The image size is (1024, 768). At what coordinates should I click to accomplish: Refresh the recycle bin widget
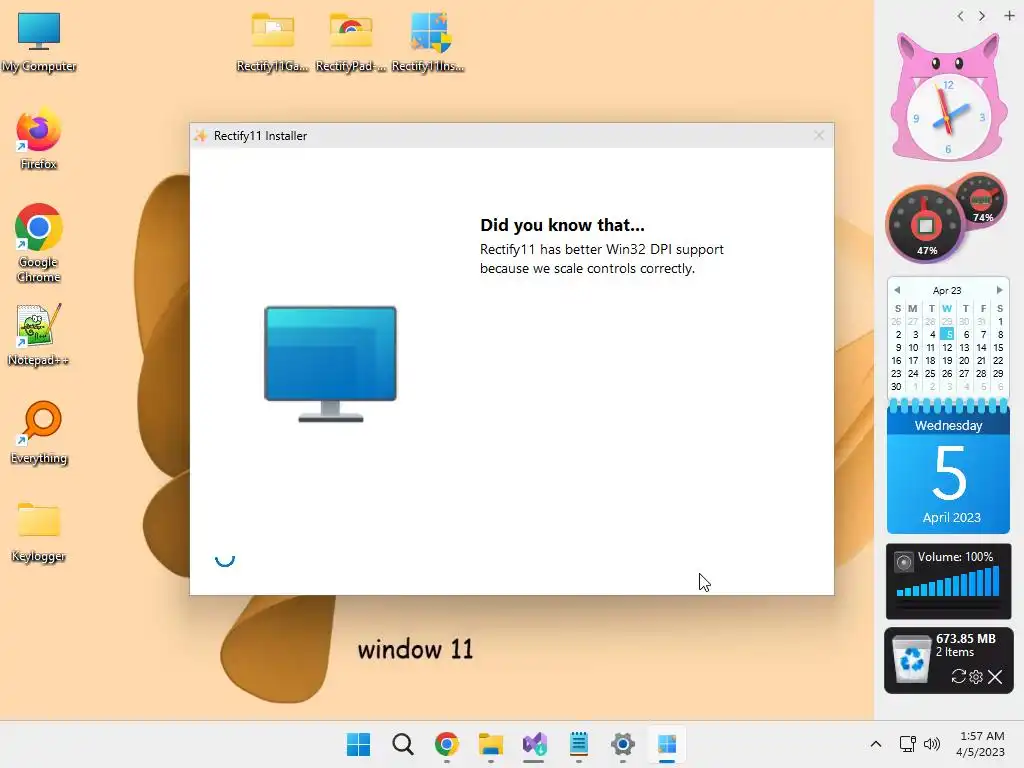tap(958, 677)
